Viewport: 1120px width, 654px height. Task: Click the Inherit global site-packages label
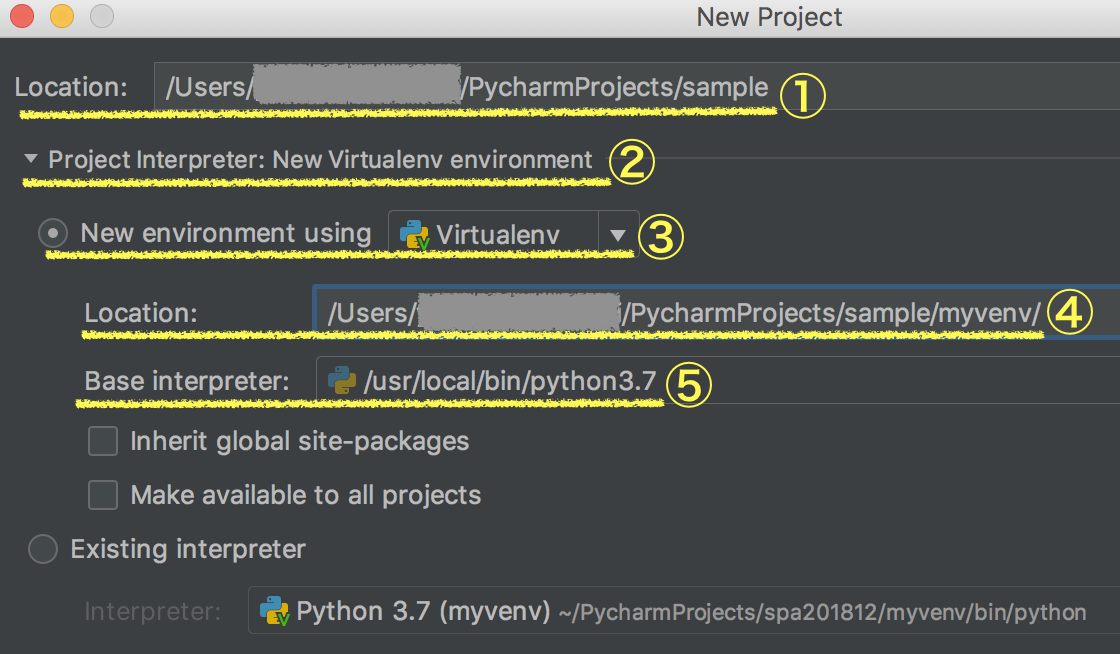pos(300,441)
